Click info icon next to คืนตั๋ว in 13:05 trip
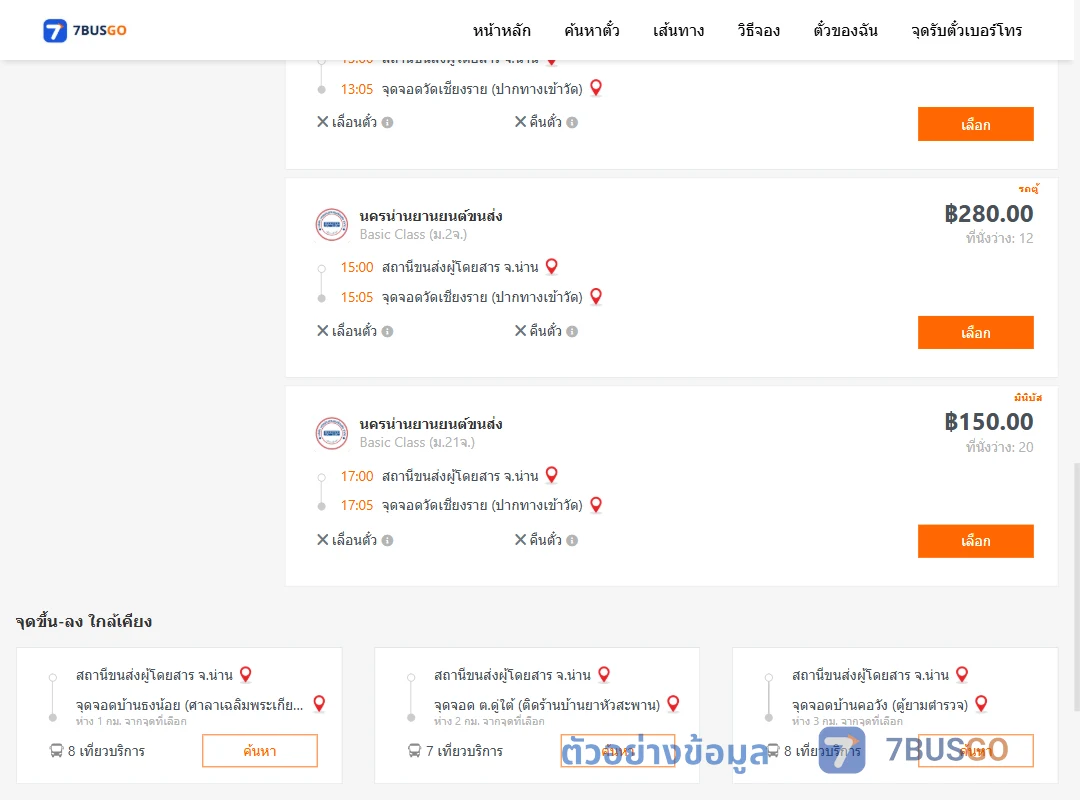This screenshot has height=800, width=1080. 572,123
